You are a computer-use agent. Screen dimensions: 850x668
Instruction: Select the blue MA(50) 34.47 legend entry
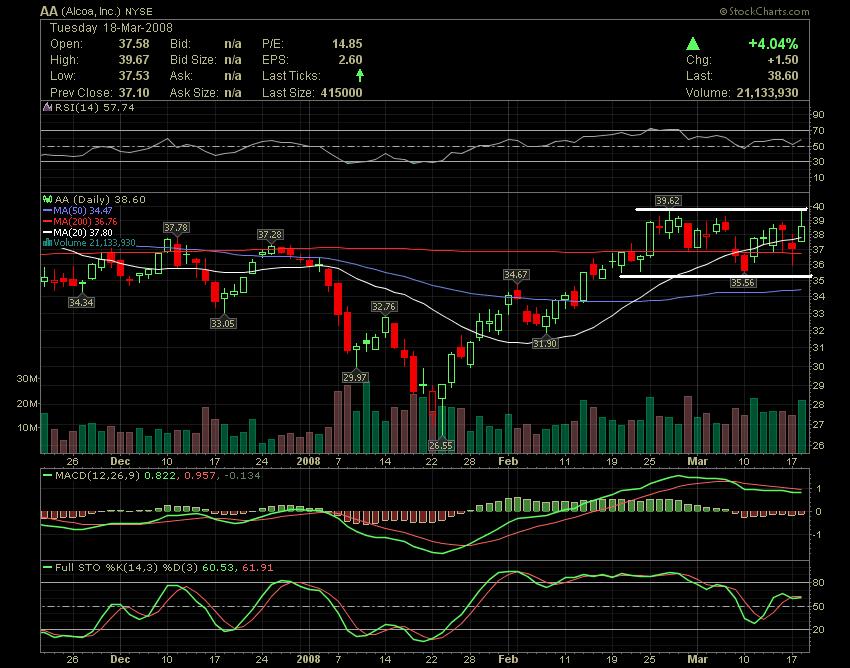pos(78,210)
